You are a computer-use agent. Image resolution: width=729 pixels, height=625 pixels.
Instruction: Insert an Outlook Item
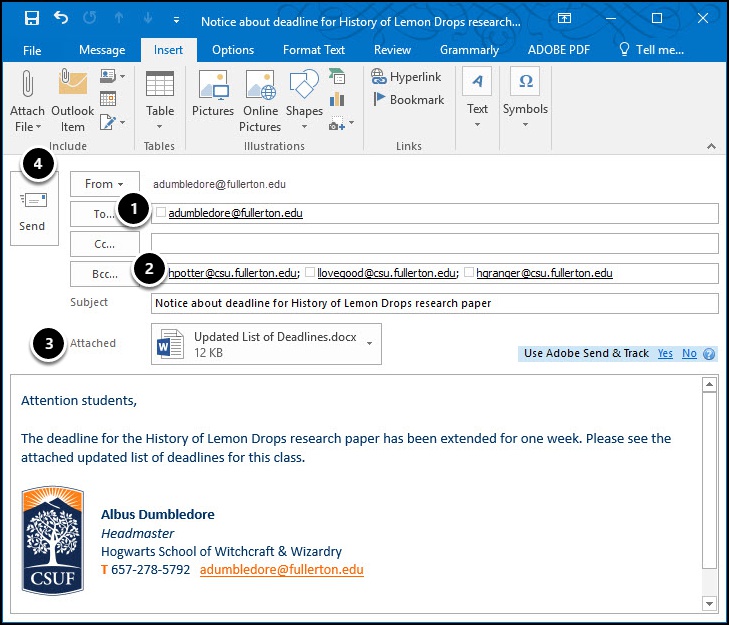click(73, 100)
